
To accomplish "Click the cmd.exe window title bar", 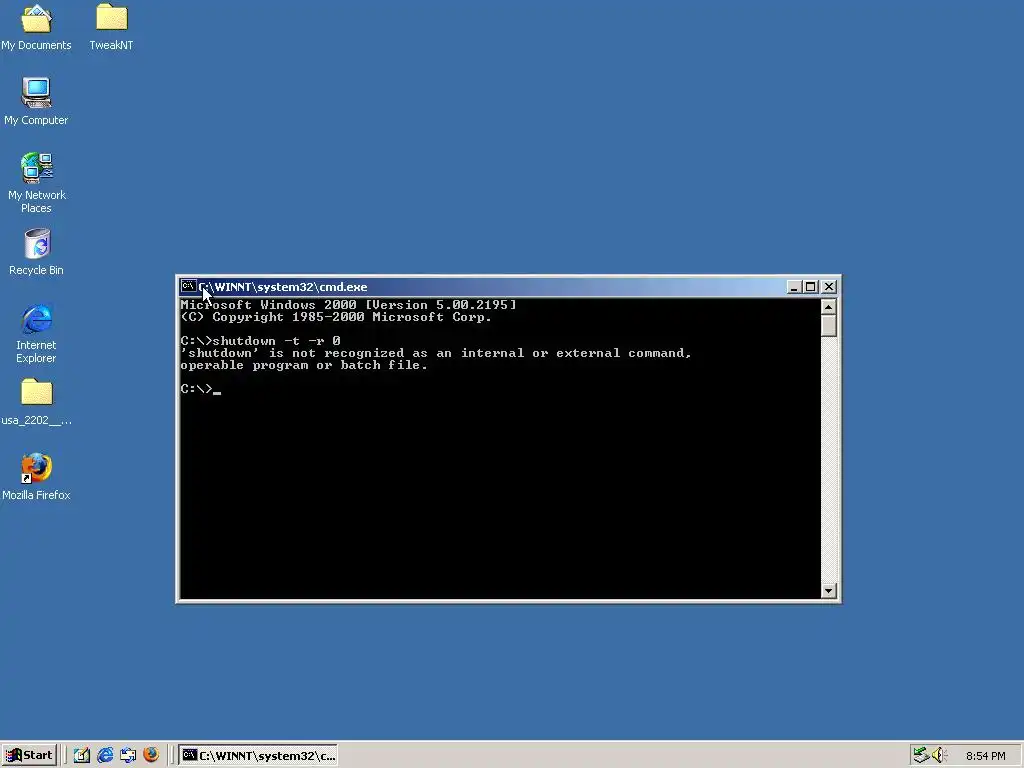I will click(483, 287).
